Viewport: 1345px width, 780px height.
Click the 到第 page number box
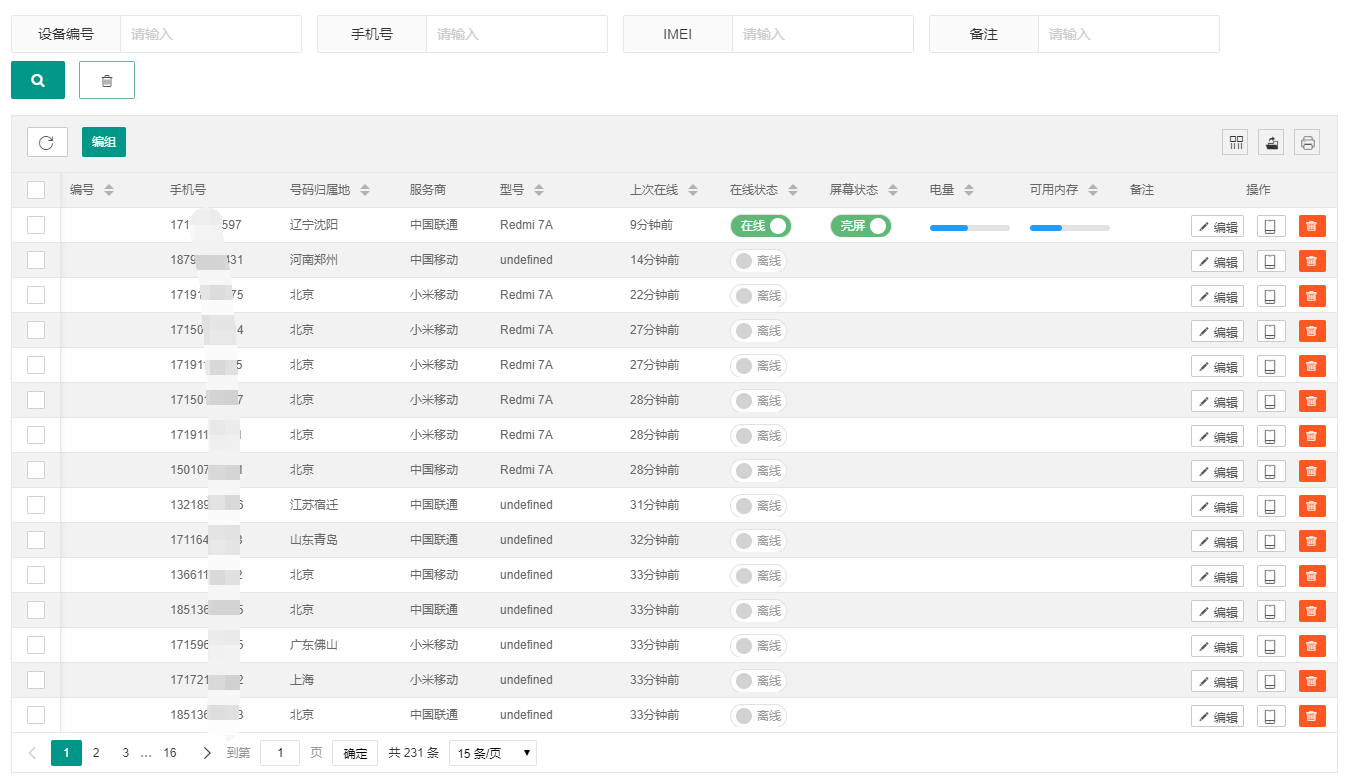tap(280, 753)
